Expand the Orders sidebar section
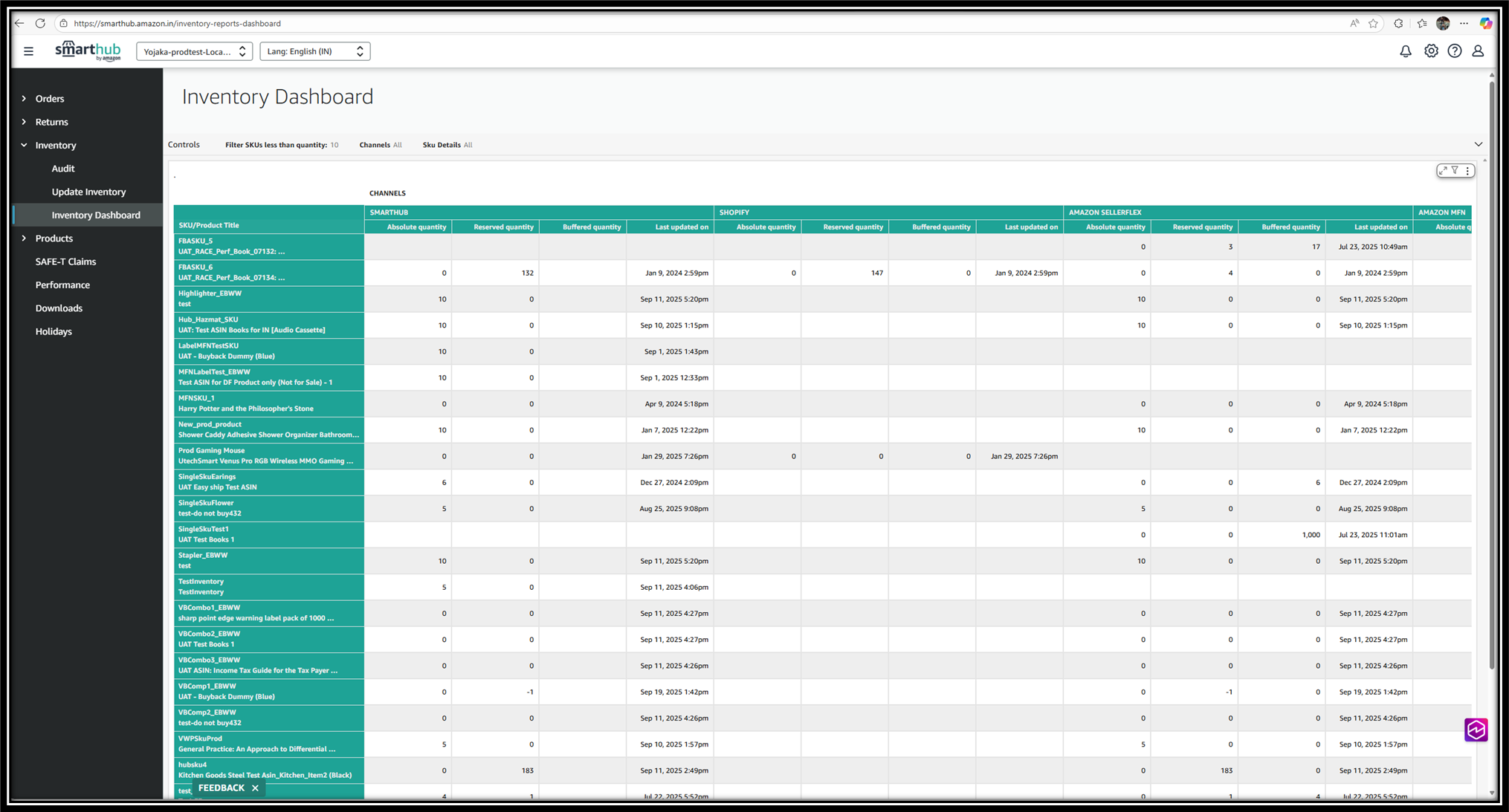 (49, 99)
